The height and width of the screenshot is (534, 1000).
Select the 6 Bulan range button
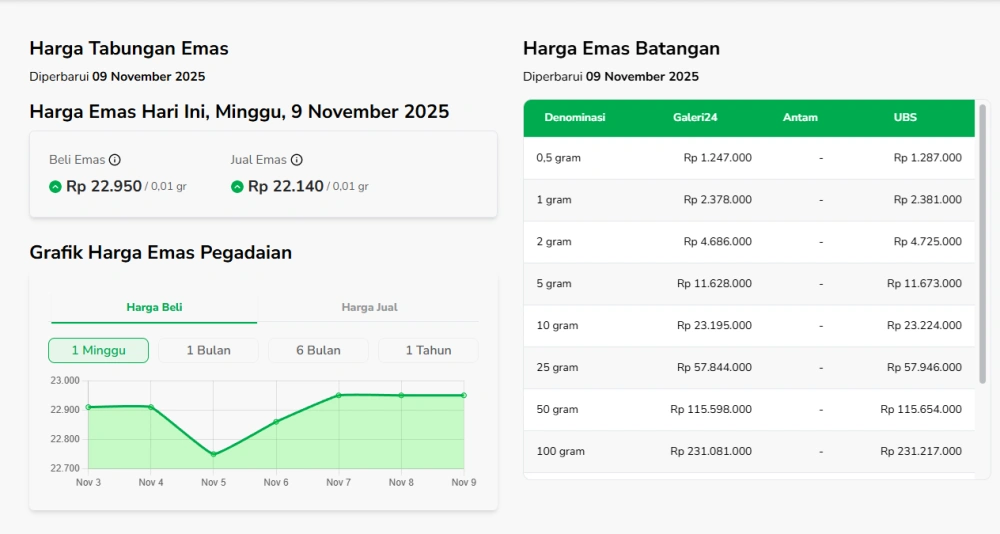(x=318, y=350)
